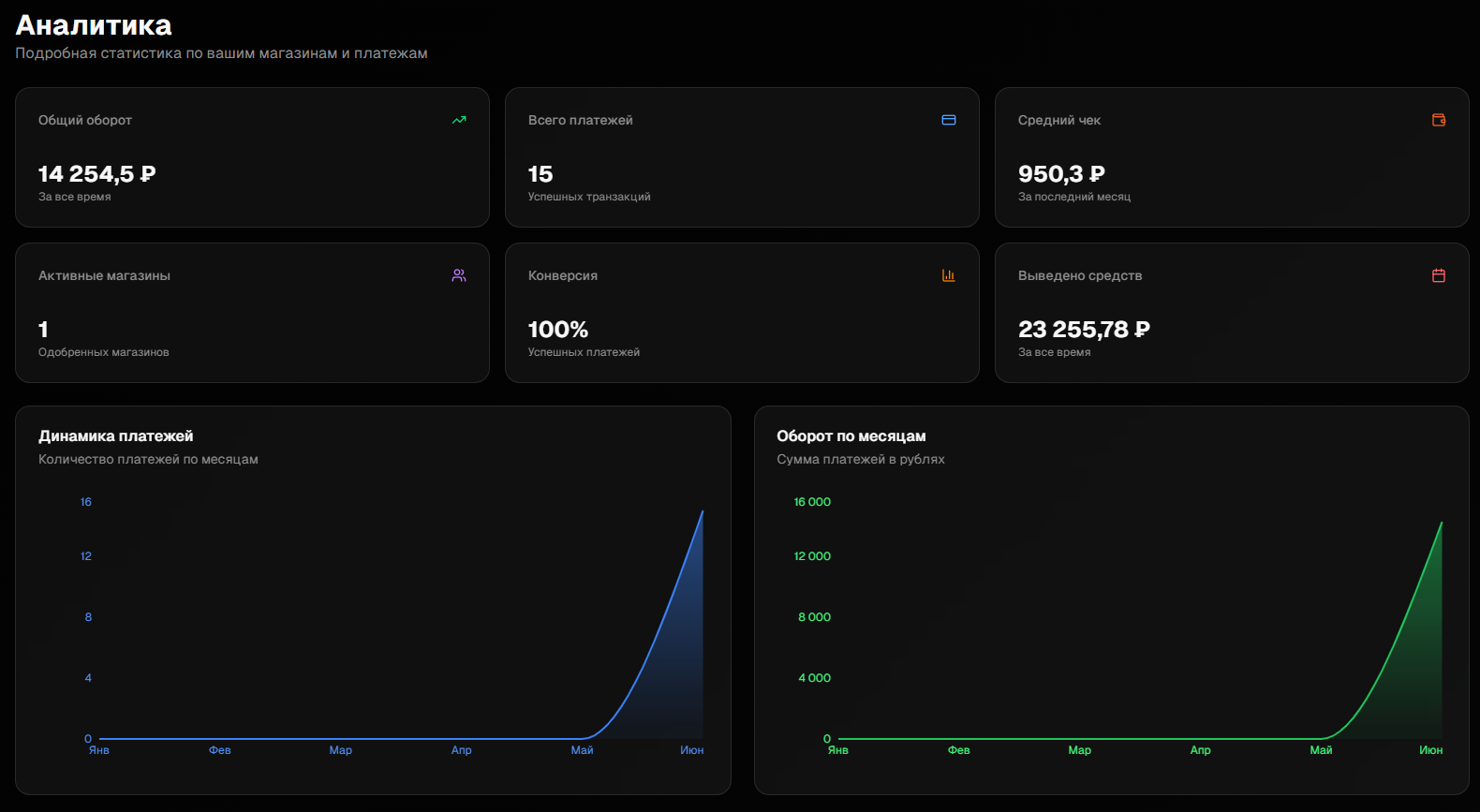This screenshot has width=1480, height=812.
Task: Click the orange bar chart icon
Action: coord(949,275)
